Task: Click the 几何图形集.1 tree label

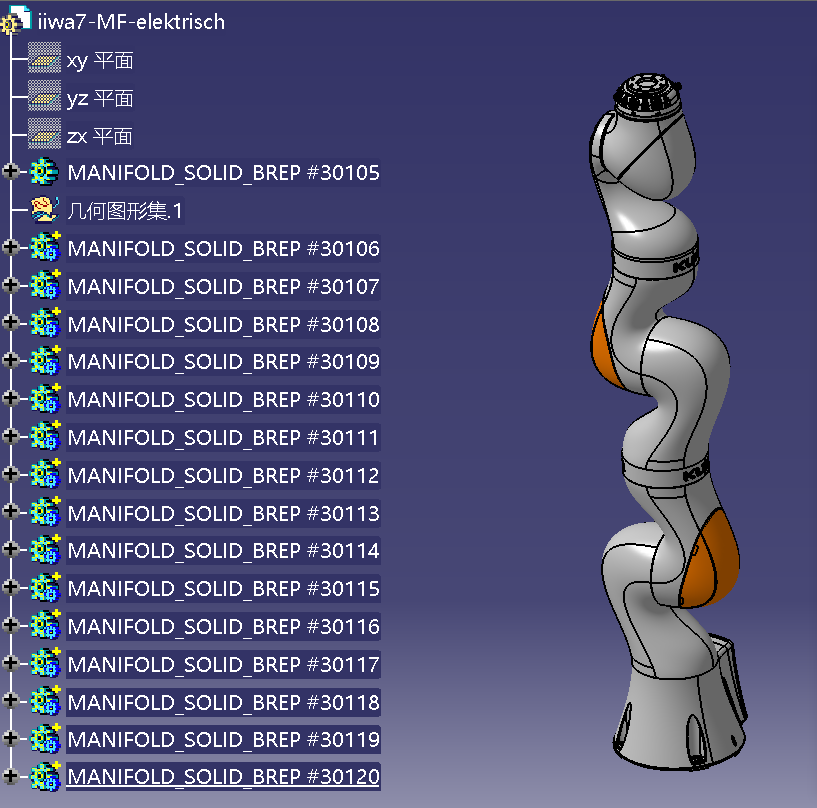Action: 126,211
